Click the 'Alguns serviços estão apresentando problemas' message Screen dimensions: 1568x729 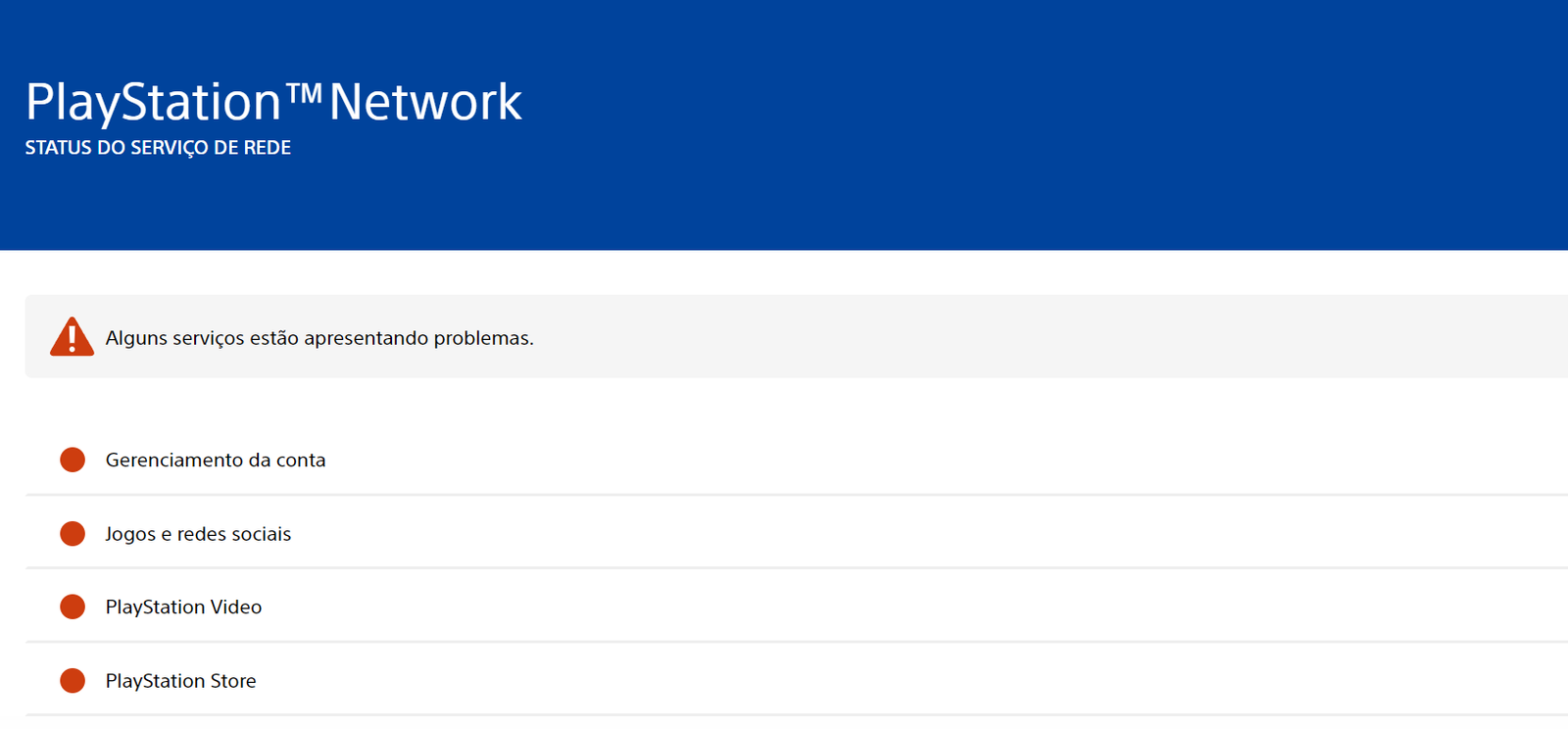tap(319, 338)
